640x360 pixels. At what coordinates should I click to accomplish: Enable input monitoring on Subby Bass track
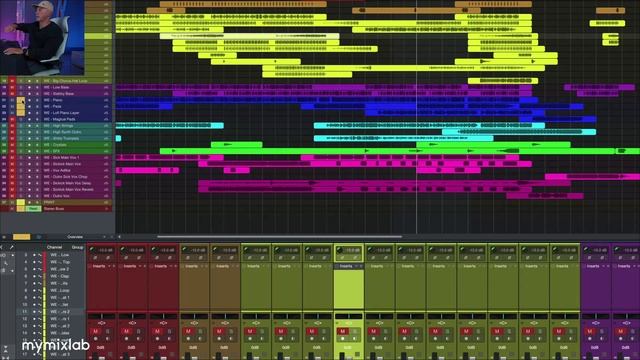coord(37,93)
